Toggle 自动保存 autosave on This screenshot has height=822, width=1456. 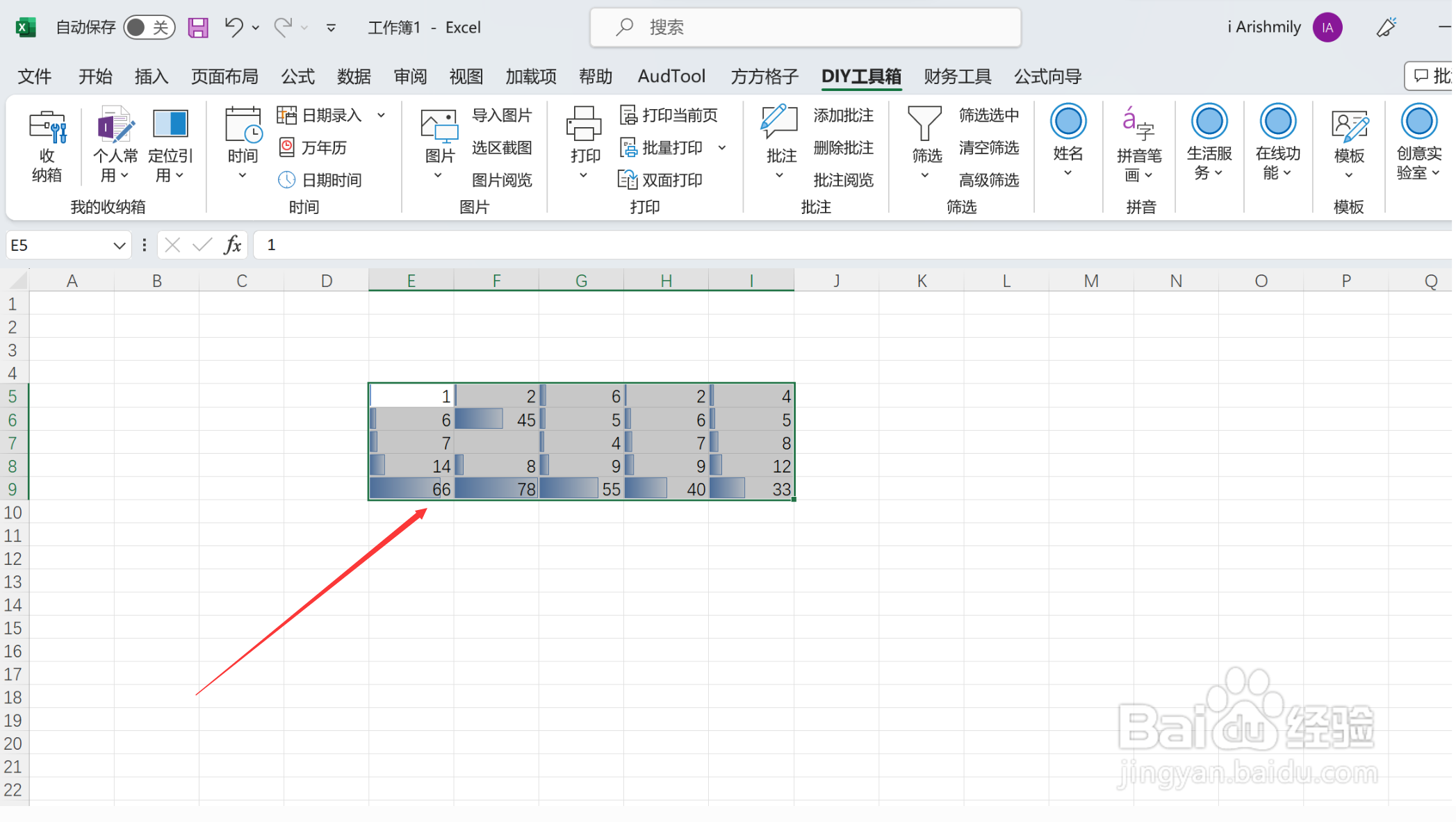pyautogui.click(x=148, y=27)
